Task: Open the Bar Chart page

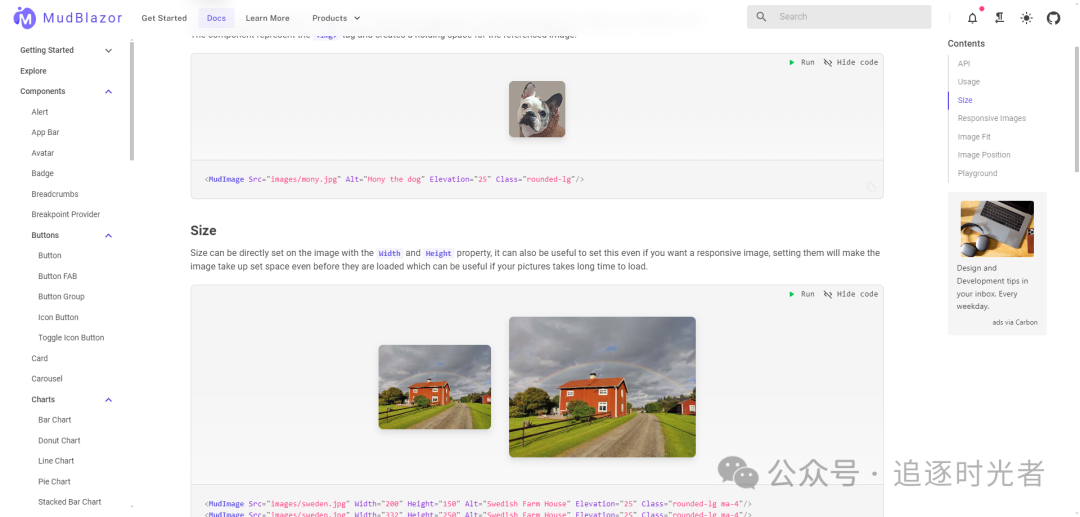Action: 54,420
